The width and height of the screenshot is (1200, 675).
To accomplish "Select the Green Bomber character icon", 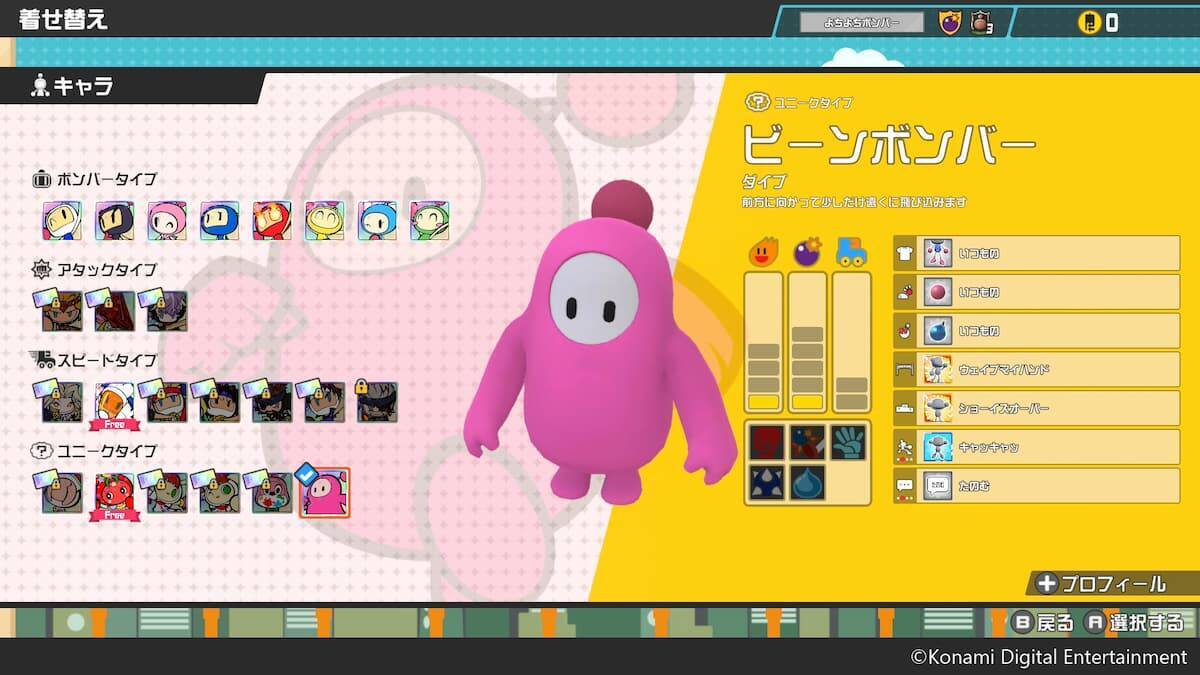I will 429,220.
